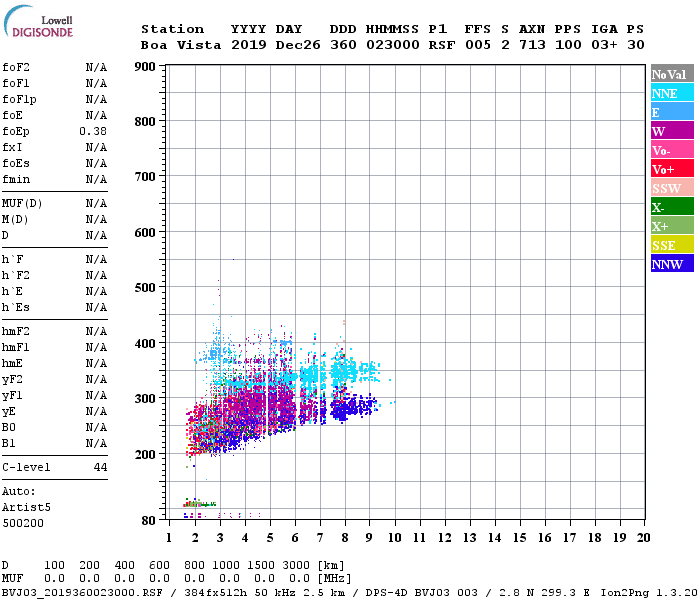Select the NoVal legend swatch
This screenshot has width=700, height=600.
672,74
